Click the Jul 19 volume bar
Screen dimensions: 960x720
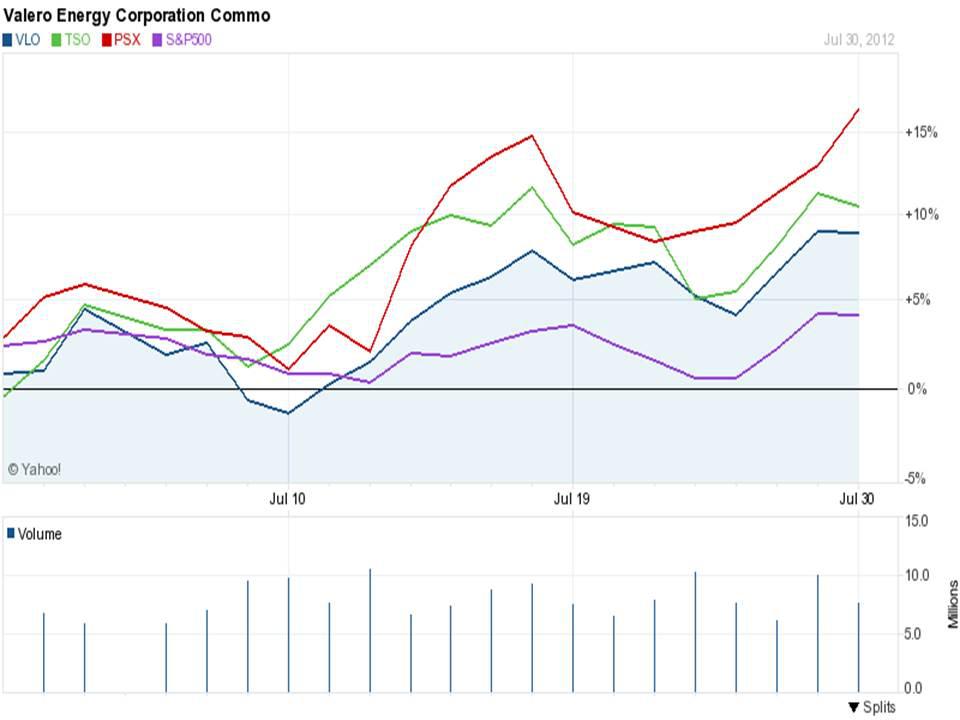573,648
